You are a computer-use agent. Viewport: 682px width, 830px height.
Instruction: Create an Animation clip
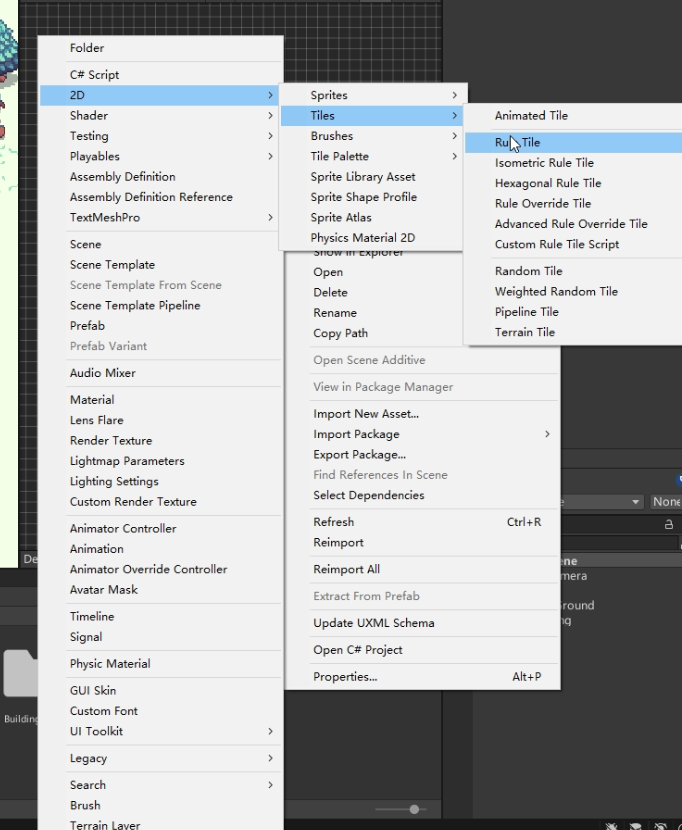pos(160,549)
